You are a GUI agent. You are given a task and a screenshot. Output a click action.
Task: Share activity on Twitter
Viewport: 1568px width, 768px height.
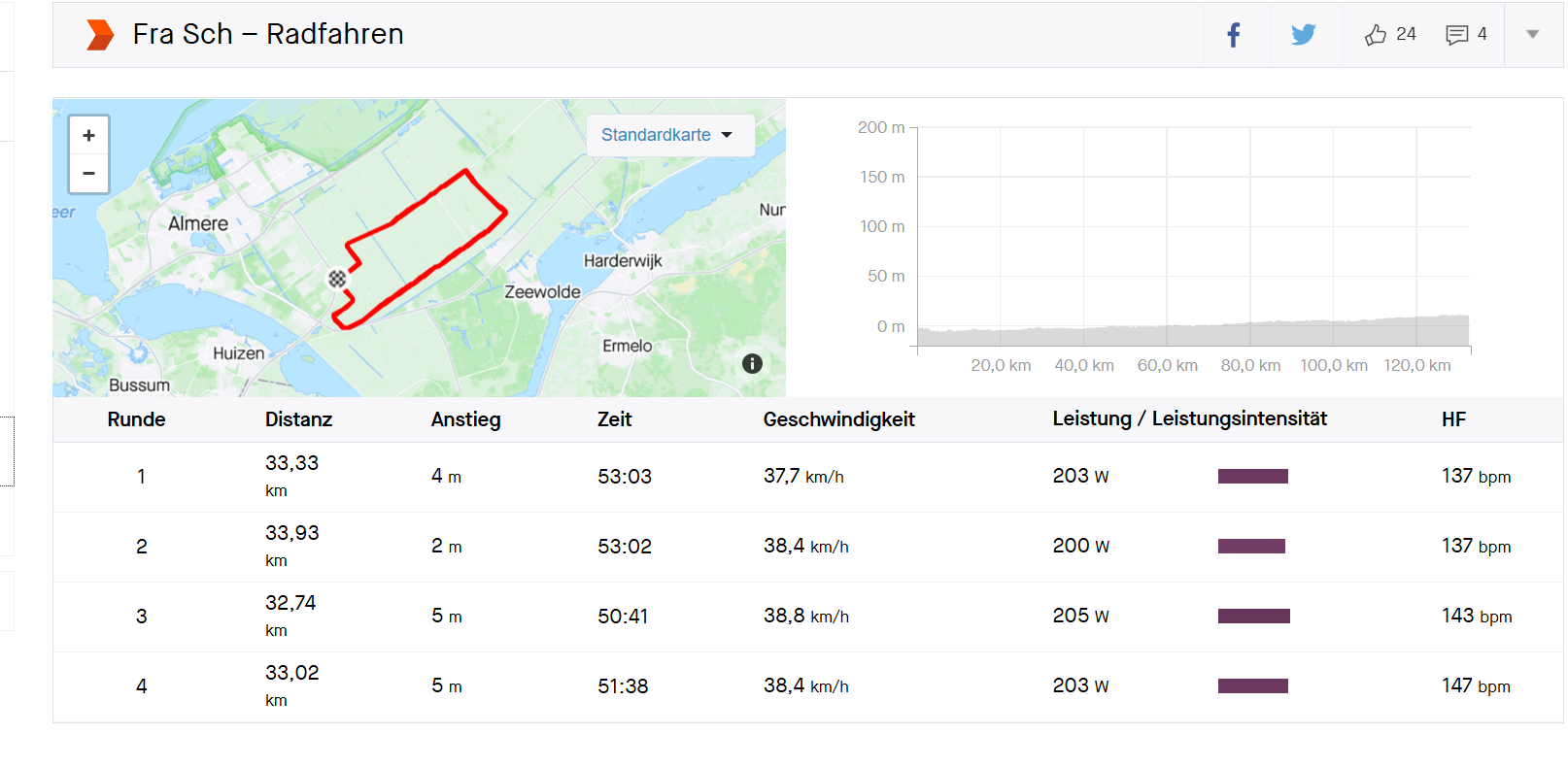[x=1303, y=35]
